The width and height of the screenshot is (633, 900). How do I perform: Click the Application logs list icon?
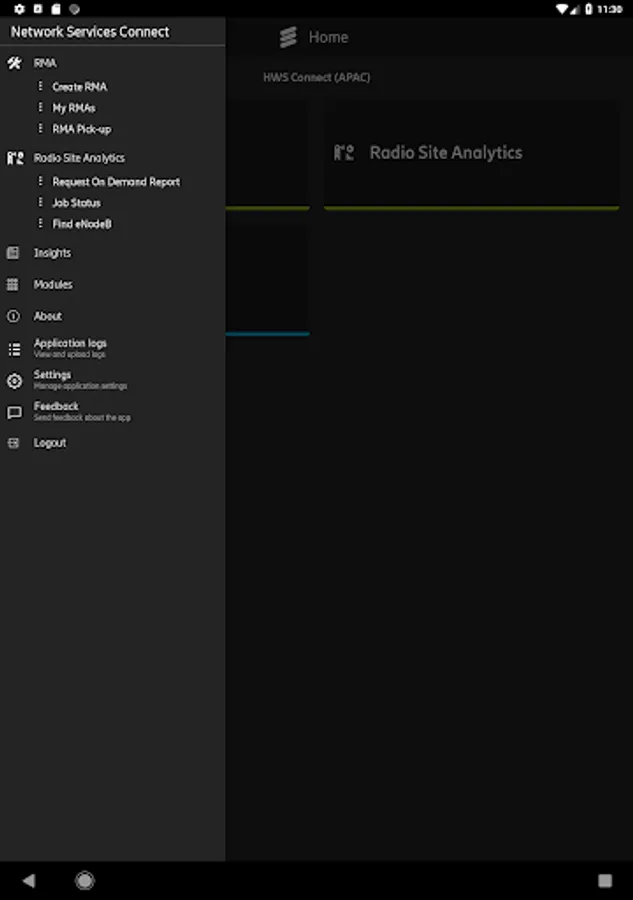pyautogui.click(x=14, y=349)
